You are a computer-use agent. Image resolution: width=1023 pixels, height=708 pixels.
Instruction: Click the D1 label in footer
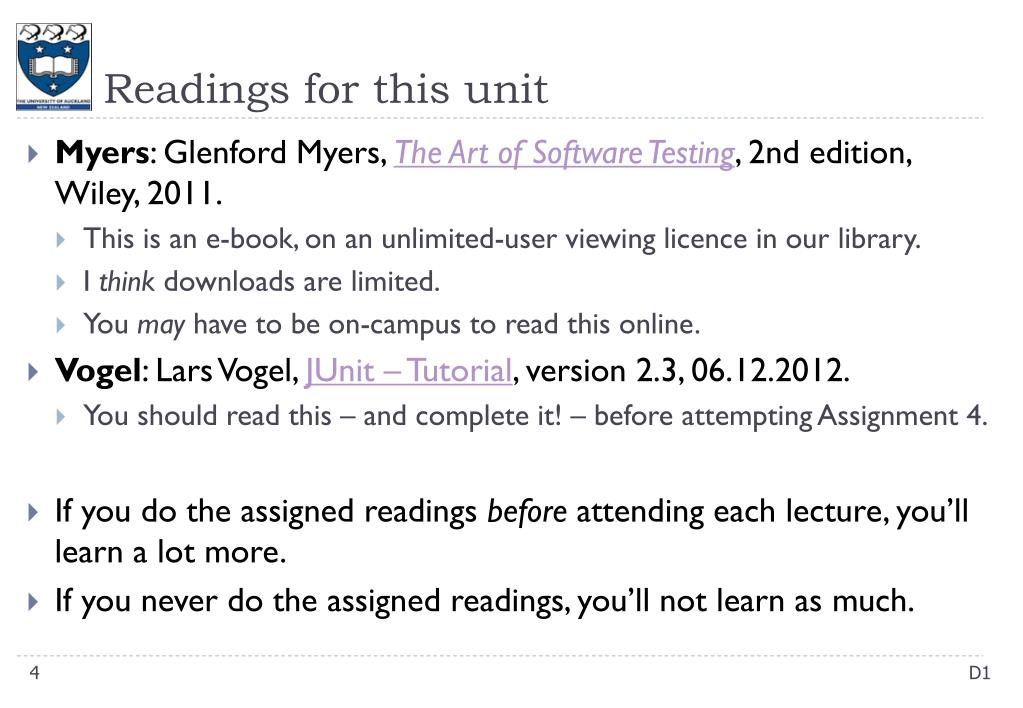979,673
